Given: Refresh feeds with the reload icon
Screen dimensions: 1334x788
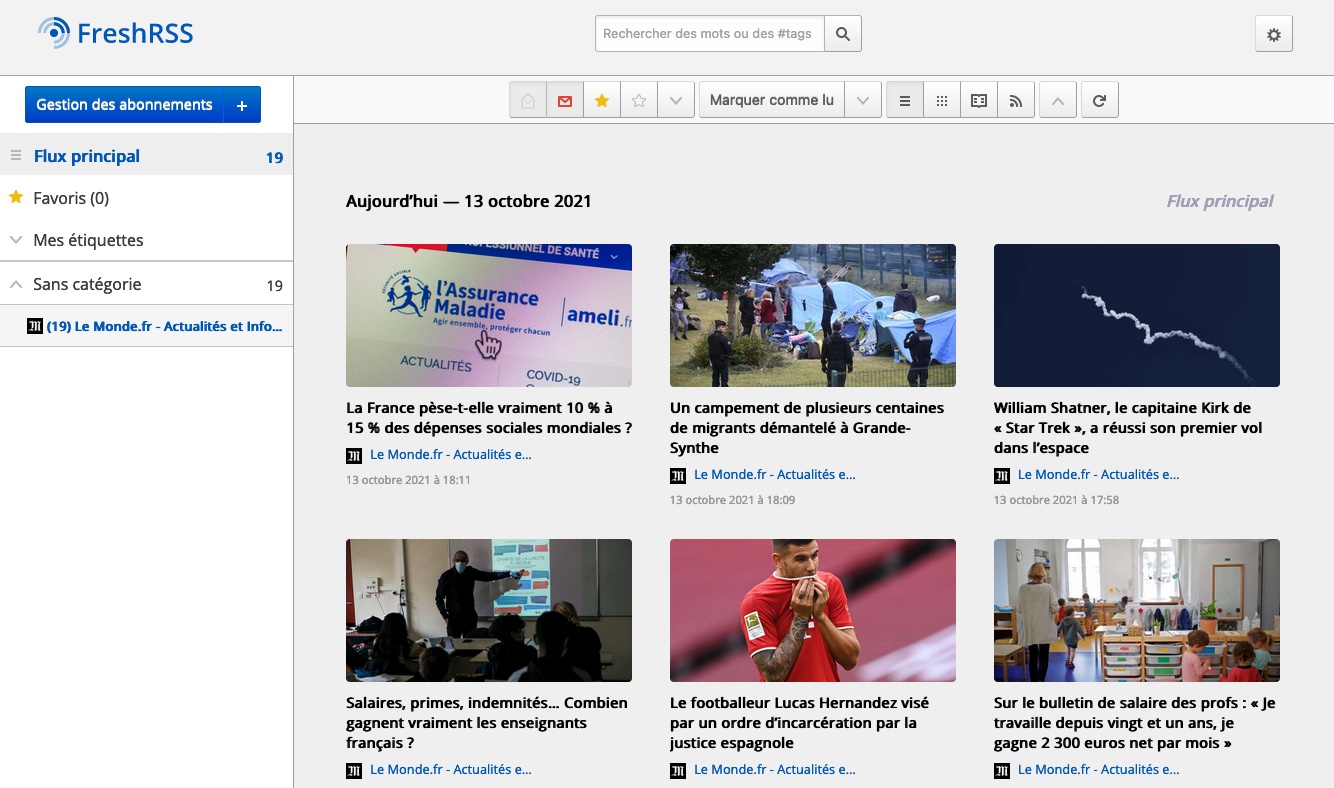Looking at the screenshot, I should 1099,101.
